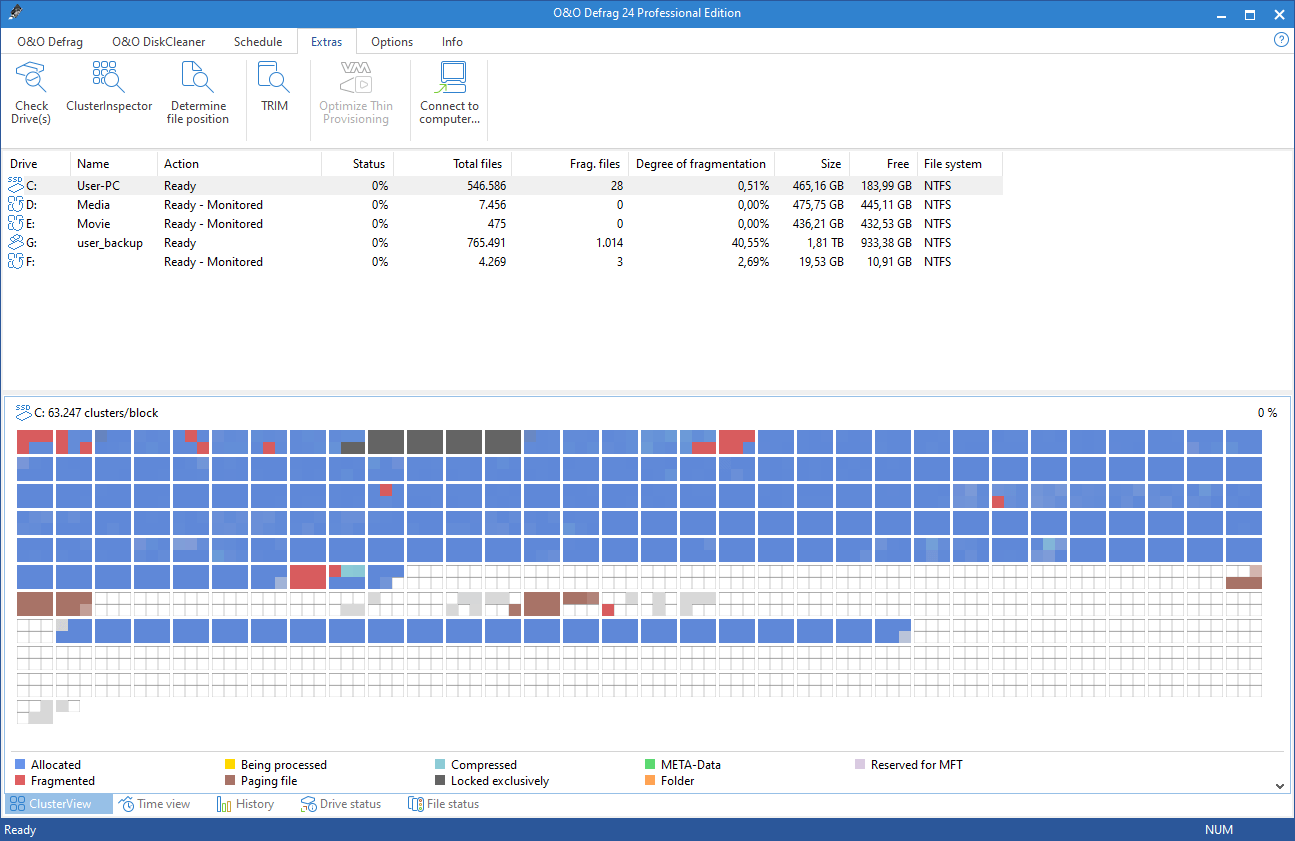Switch to the O&O DiskCleaner tab
Image resolution: width=1295 pixels, height=841 pixels.
coord(158,42)
